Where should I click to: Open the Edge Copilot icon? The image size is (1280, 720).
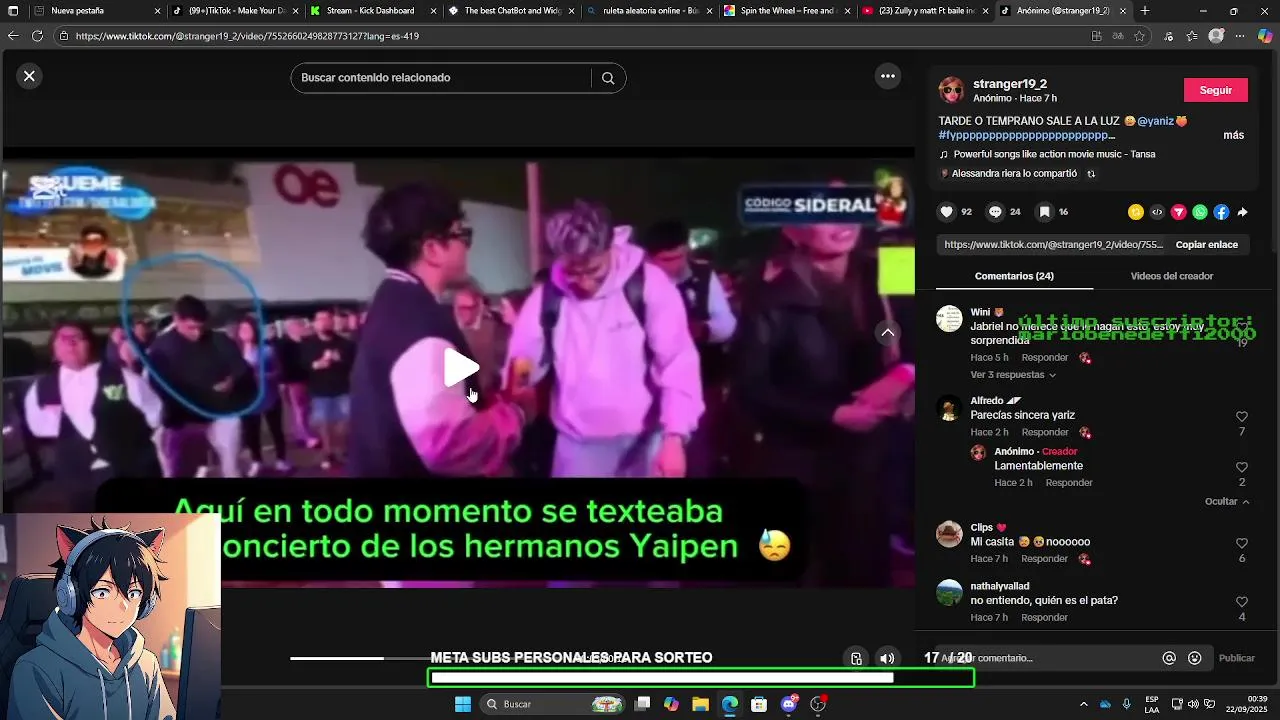[x=1264, y=36]
